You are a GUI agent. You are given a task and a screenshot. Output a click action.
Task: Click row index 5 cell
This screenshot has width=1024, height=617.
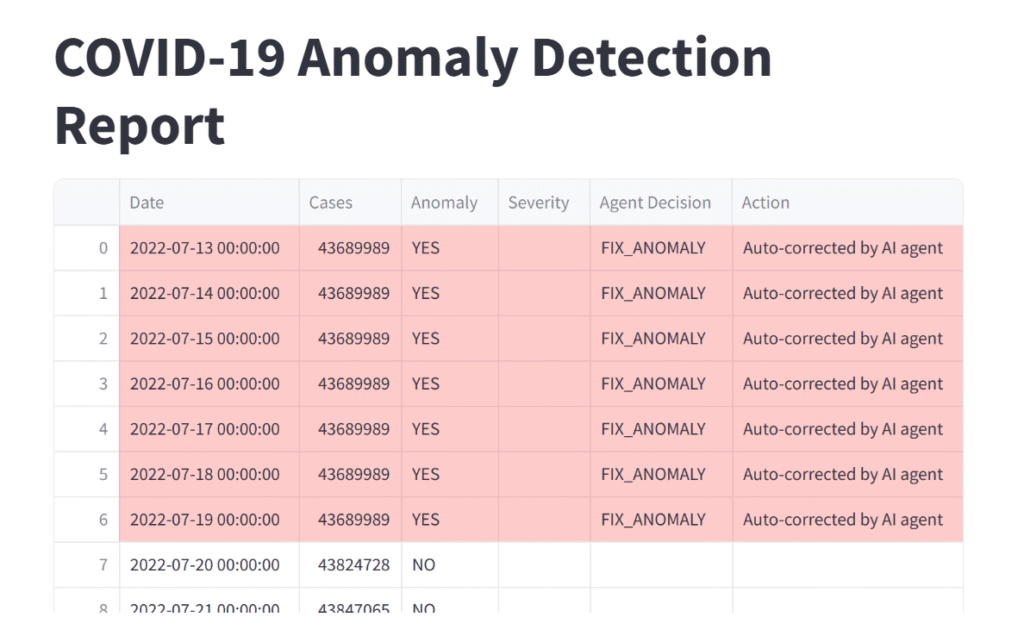(x=87, y=475)
